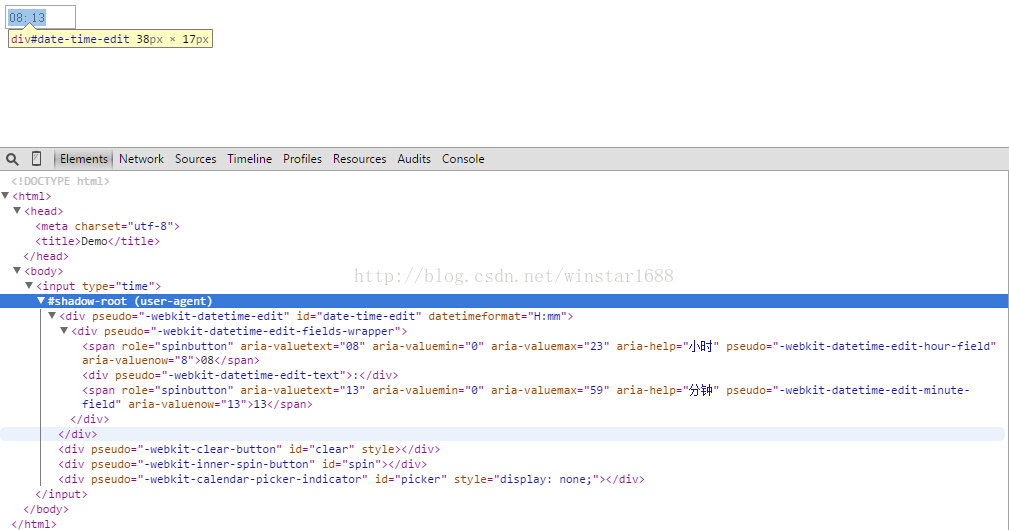Viewport: 1009px width, 530px height.
Task: Go to the Resources tab
Action: 360,159
